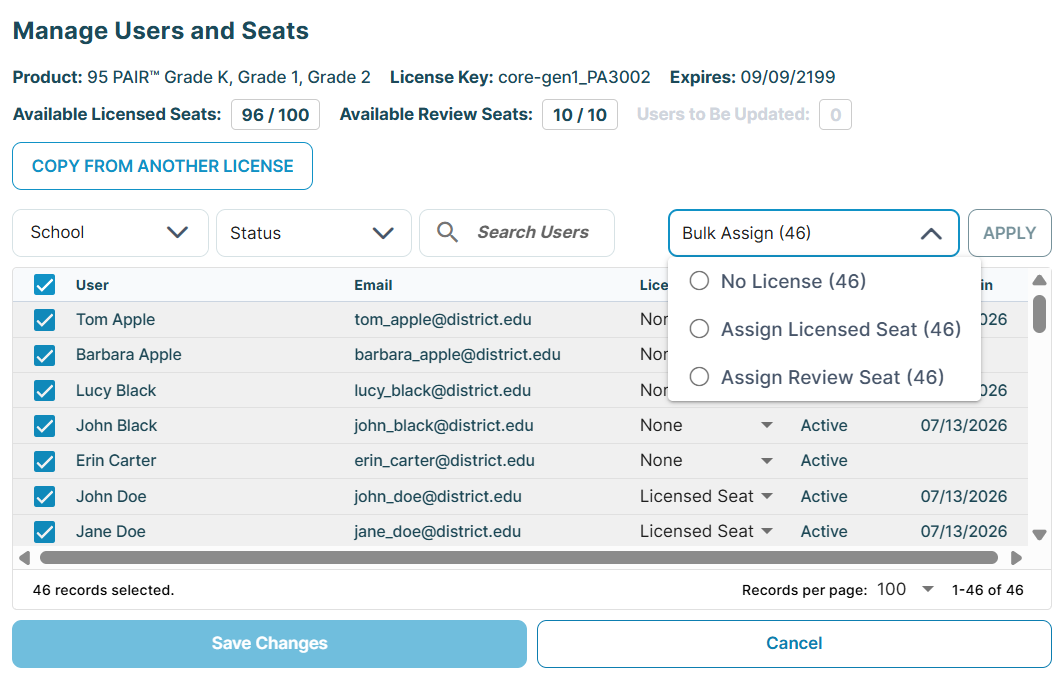Click horizontal scroll right arrow
Screen dimensions: 1064x683
(1016, 558)
